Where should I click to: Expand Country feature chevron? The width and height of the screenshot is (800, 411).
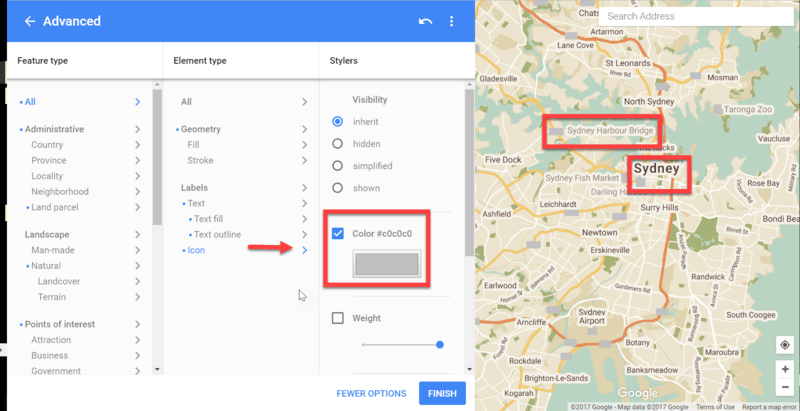pos(137,145)
